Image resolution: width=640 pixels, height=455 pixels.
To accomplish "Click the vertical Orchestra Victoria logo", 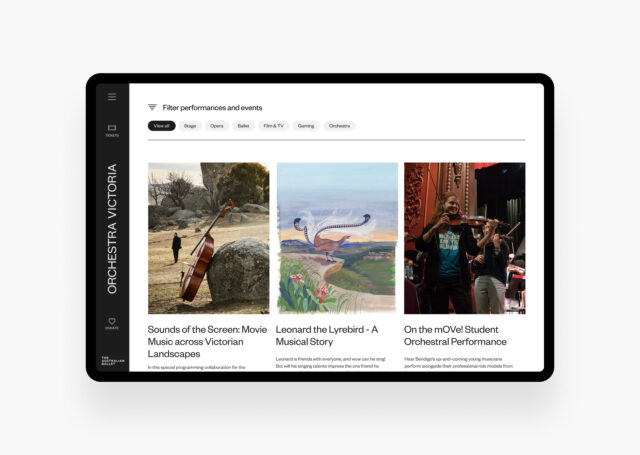I will 112,229.
